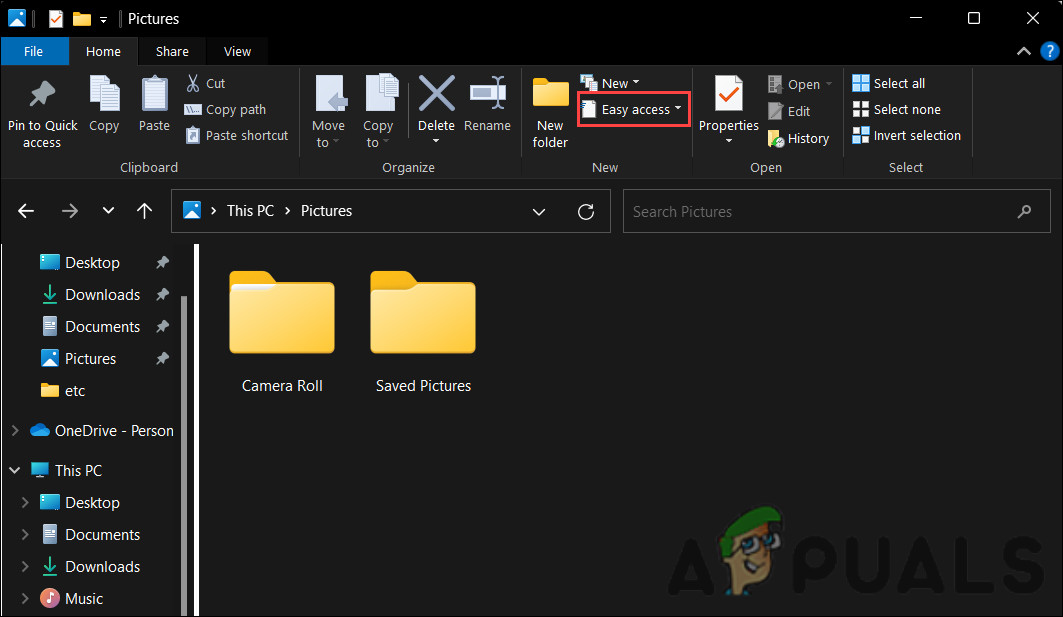
Task: Collapse the This PC tree node
Action: pos(15,471)
